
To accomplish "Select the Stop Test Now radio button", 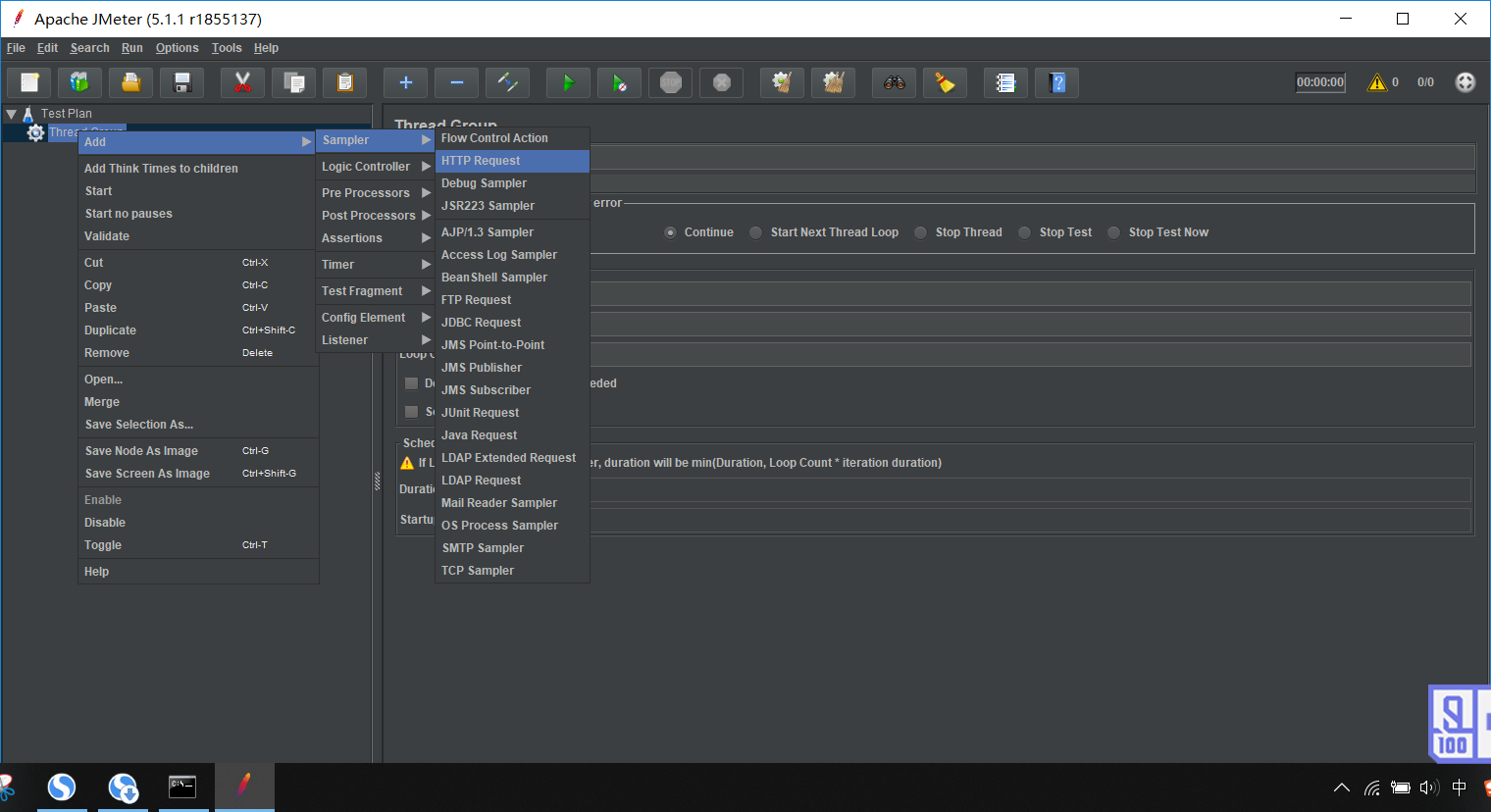I will [x=1113, y=232].
